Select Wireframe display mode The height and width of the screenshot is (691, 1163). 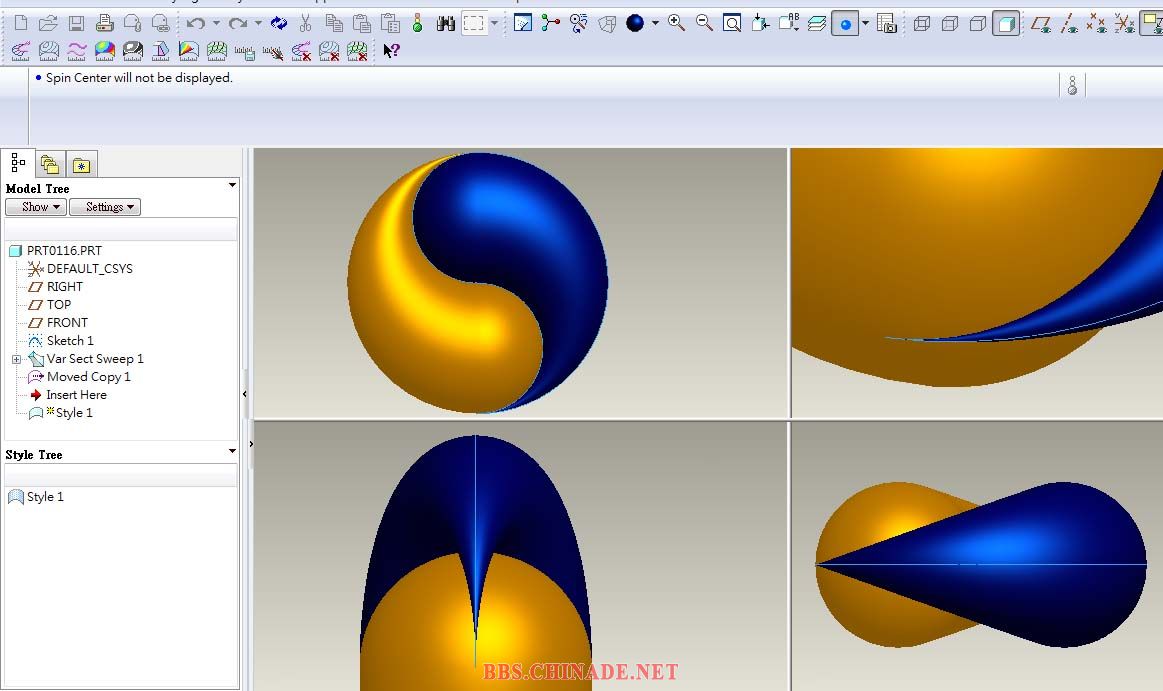(922, 23)
